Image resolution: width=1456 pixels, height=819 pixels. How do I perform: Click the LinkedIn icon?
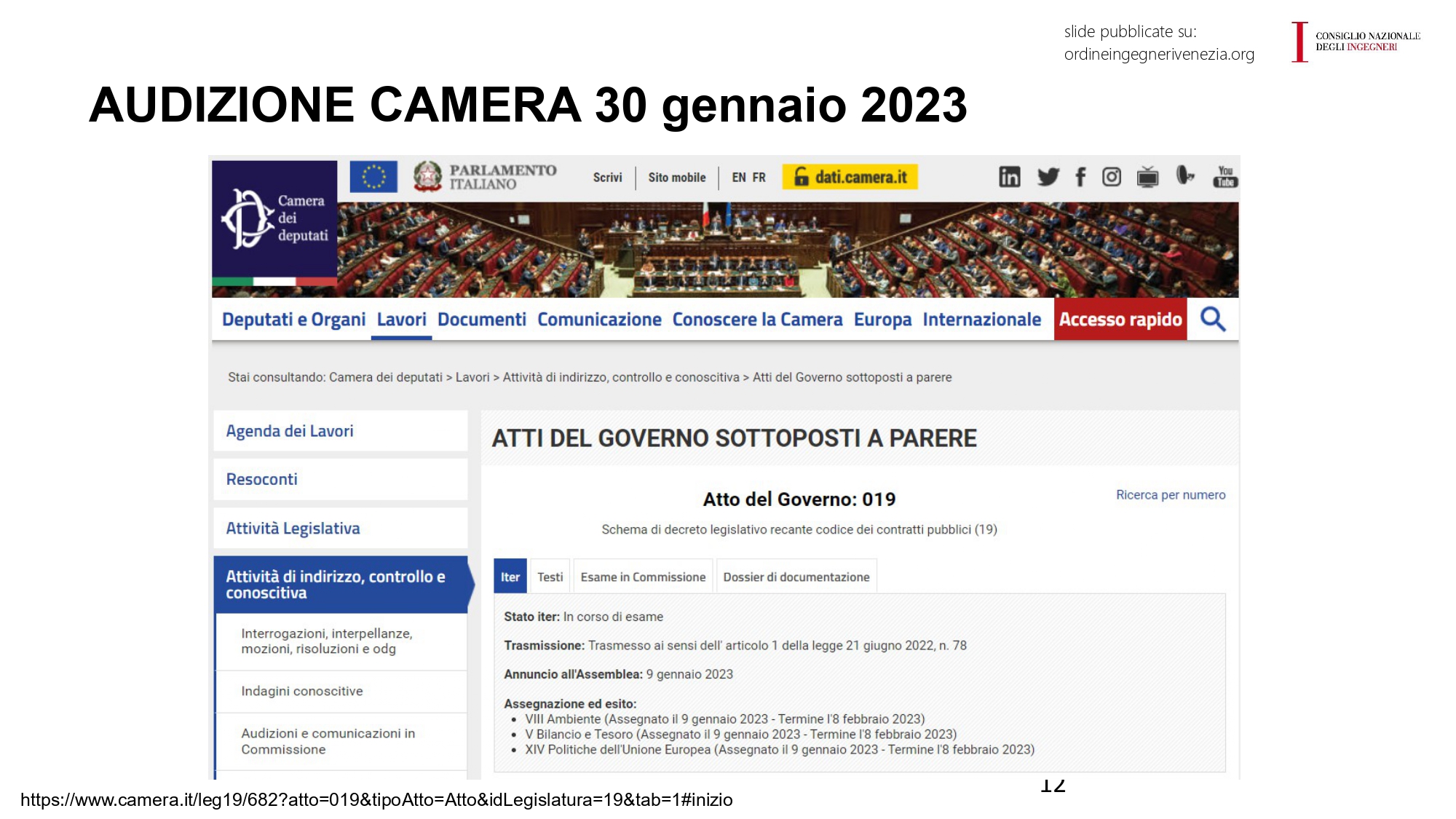pos(1009,177)
